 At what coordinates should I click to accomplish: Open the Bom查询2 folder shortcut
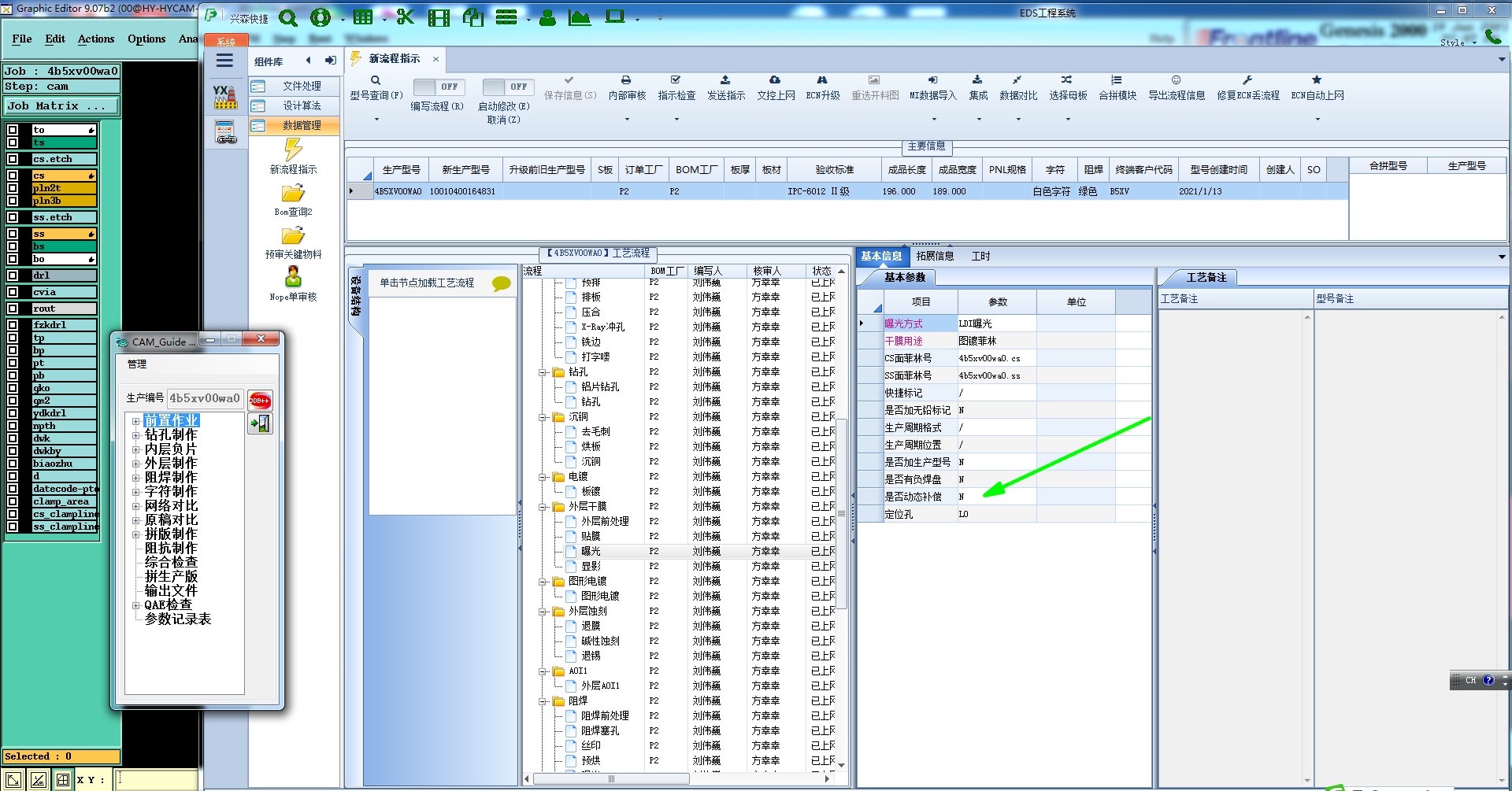pos(293,200)
